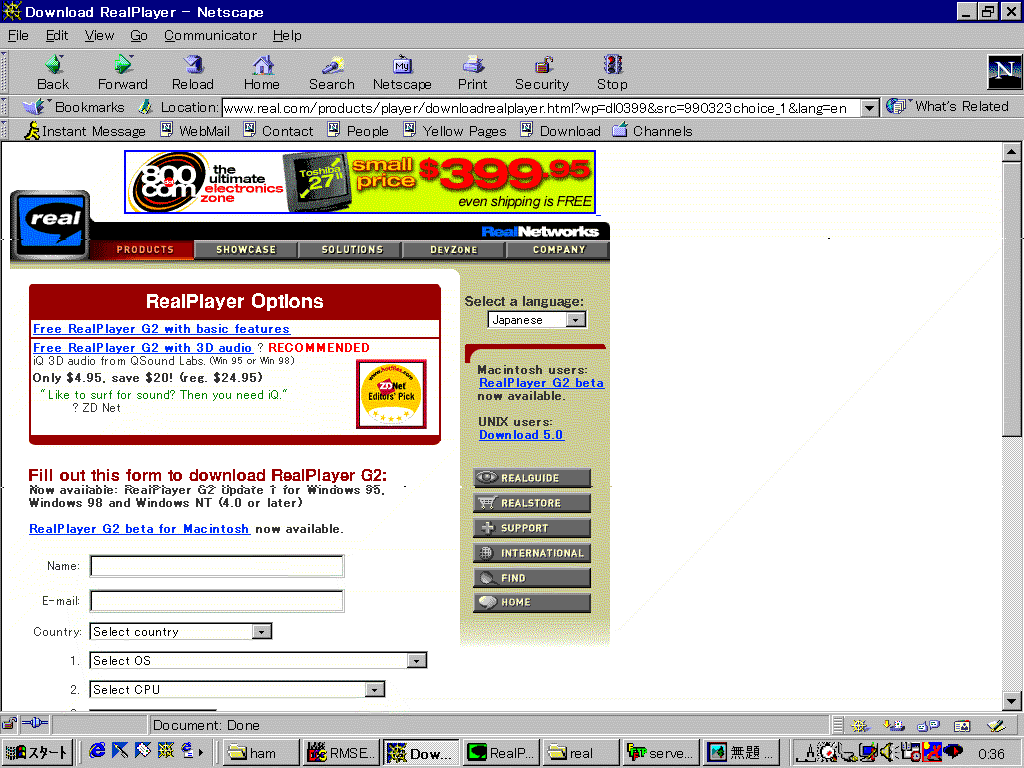Open the WebMail bookmark
This screenshot has width=1024, height=768.
[195, 131]
